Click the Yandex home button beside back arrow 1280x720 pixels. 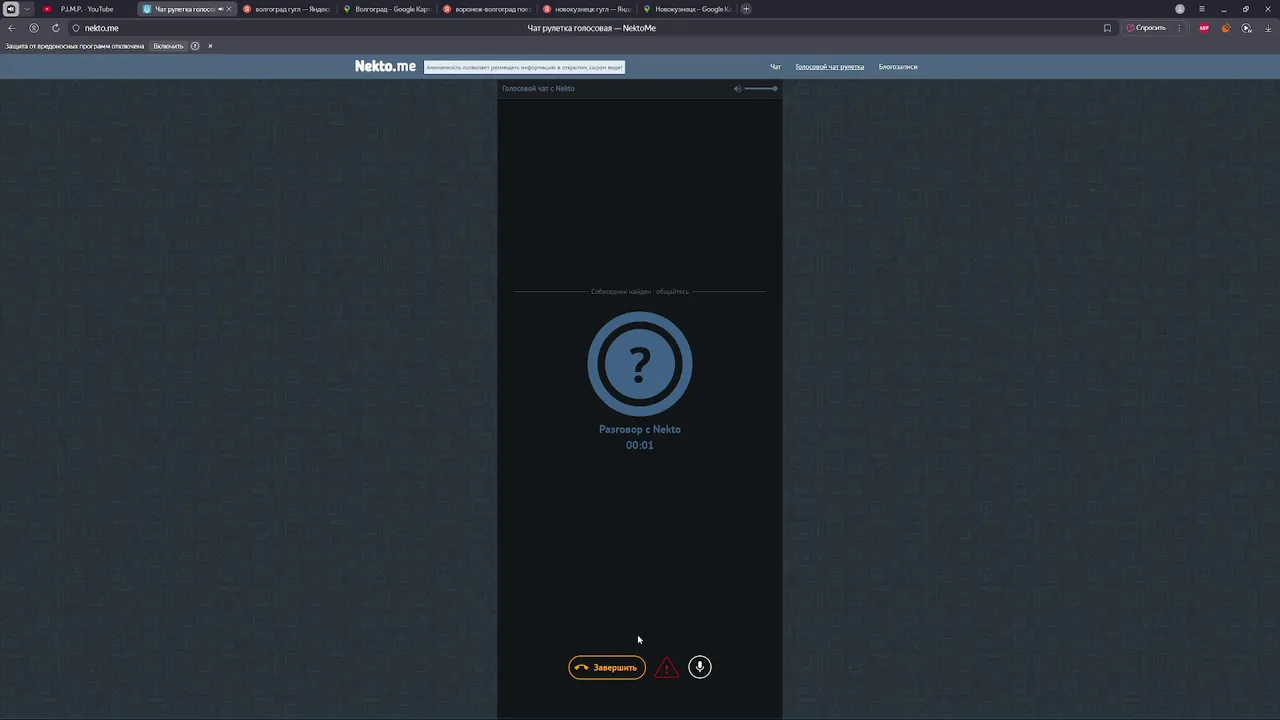[x=34, y=28]
